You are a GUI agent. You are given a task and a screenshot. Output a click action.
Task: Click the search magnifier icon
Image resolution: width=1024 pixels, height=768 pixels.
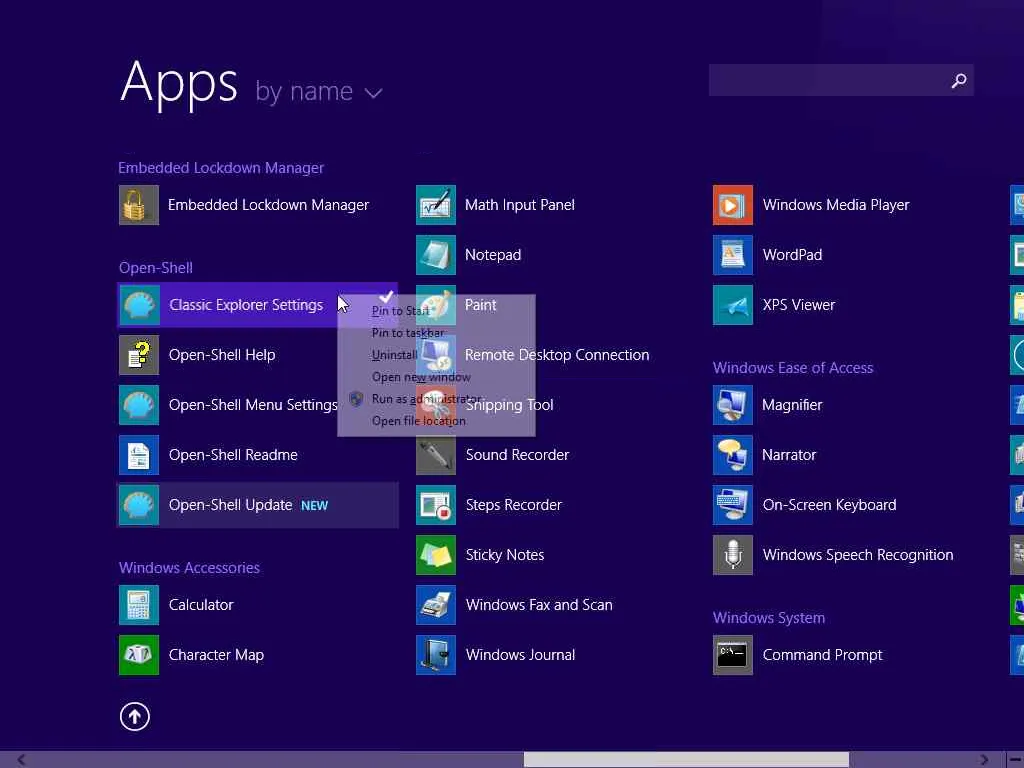point(959,80)
